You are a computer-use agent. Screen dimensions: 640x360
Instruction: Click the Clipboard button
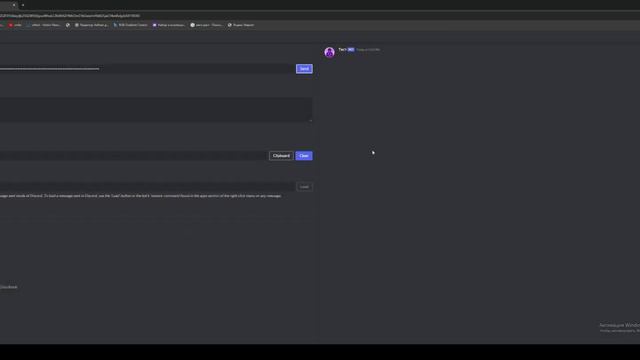[281, 156]
